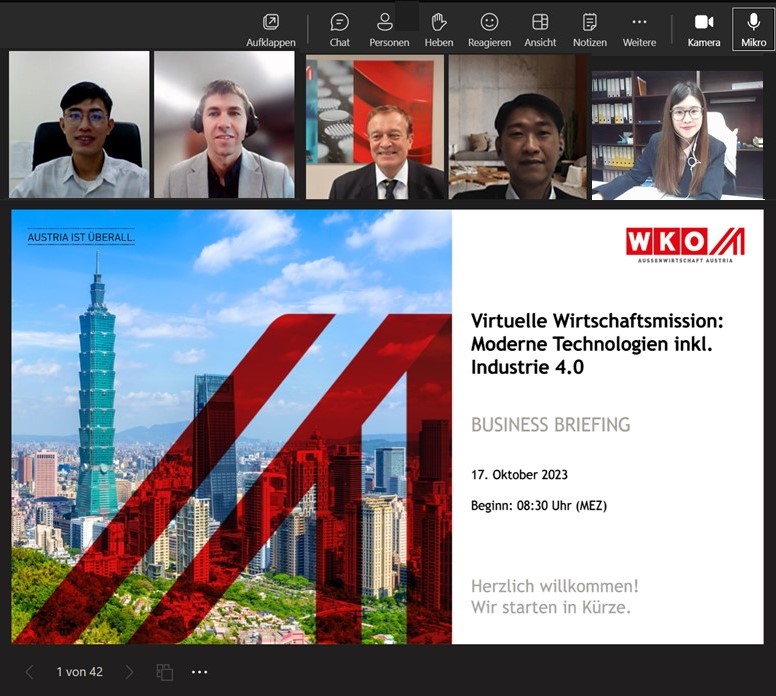Toggle the Kamera on or off

704,30
